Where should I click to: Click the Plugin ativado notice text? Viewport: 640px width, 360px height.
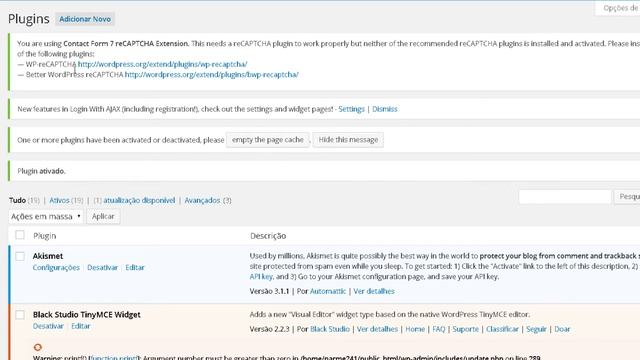41,171
